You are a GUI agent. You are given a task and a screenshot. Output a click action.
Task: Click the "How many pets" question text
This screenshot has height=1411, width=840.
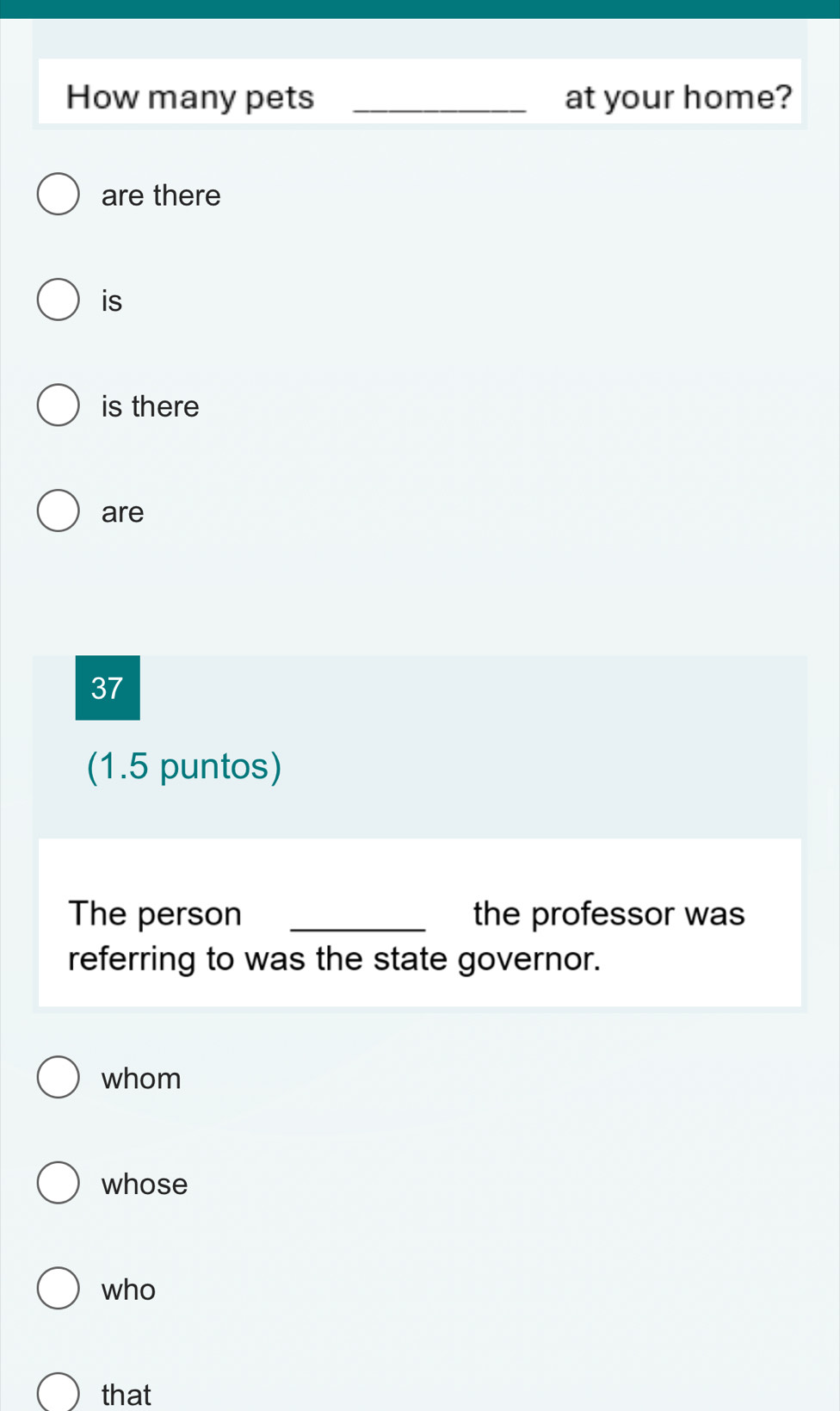pos(190,97)
